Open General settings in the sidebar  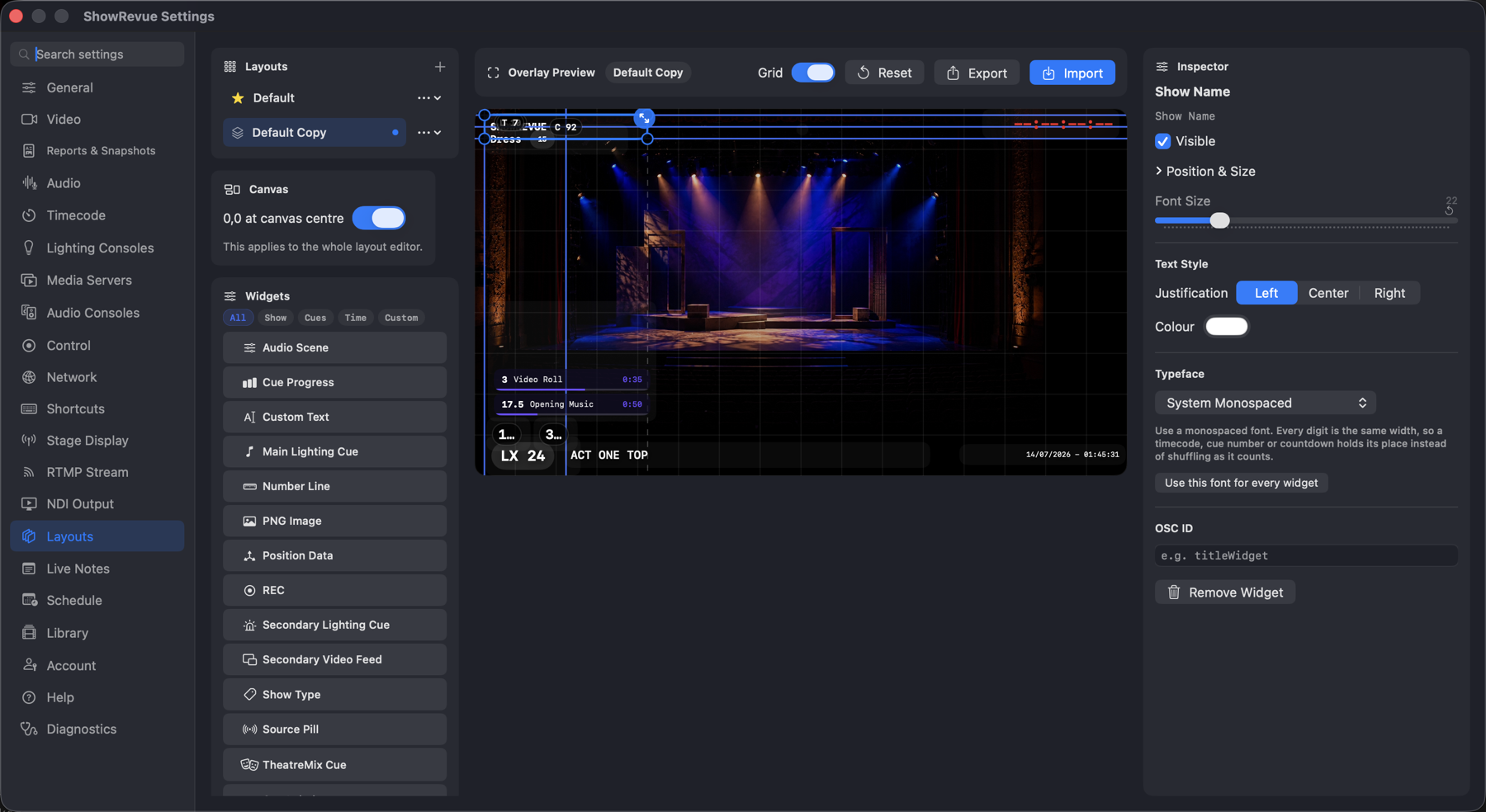tap(97, 87)
